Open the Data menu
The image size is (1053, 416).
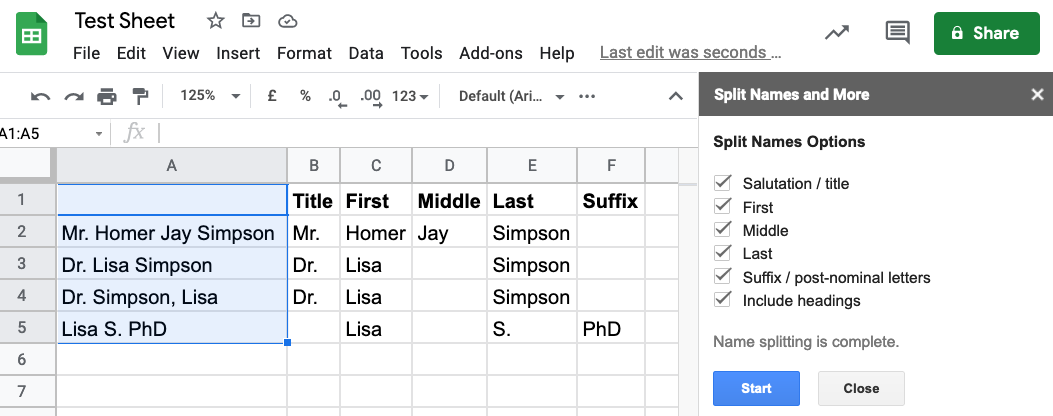click(x=366, y=53)
